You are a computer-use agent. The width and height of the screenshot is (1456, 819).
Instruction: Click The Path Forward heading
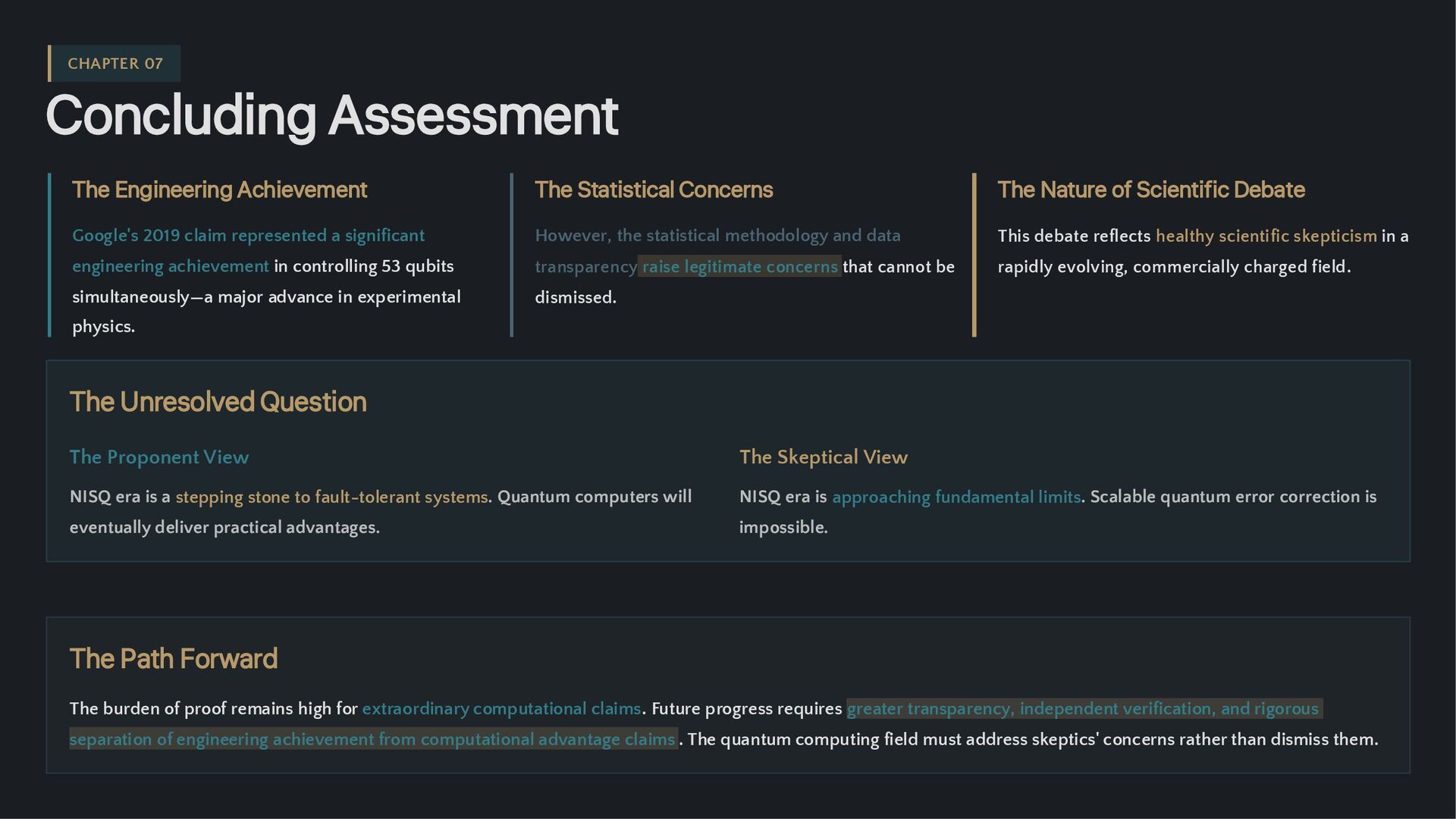tap(173, 659)
